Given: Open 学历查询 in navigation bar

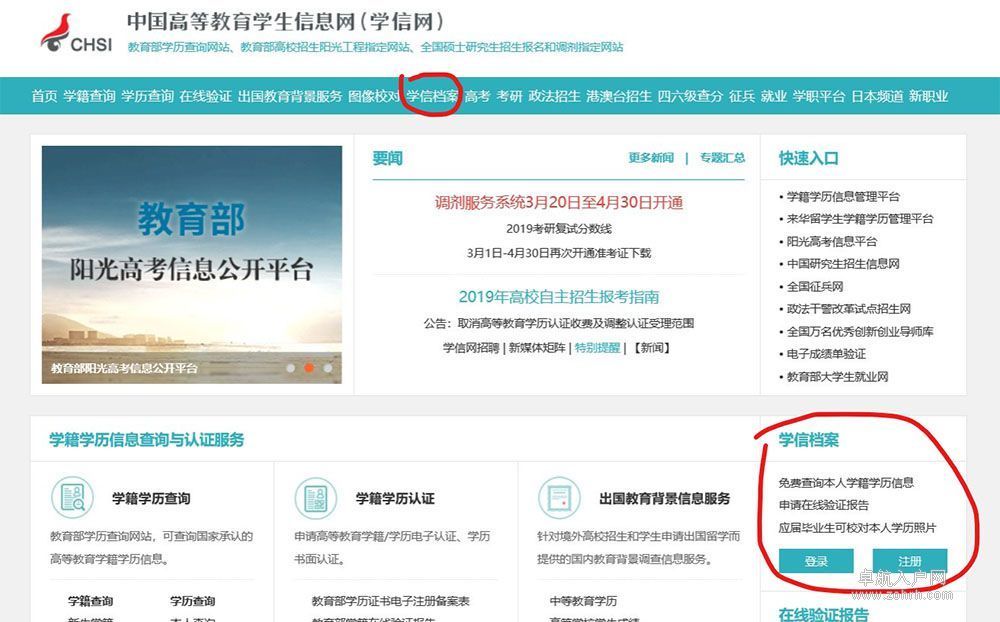Looking at the screenshot, I should 147,96.
